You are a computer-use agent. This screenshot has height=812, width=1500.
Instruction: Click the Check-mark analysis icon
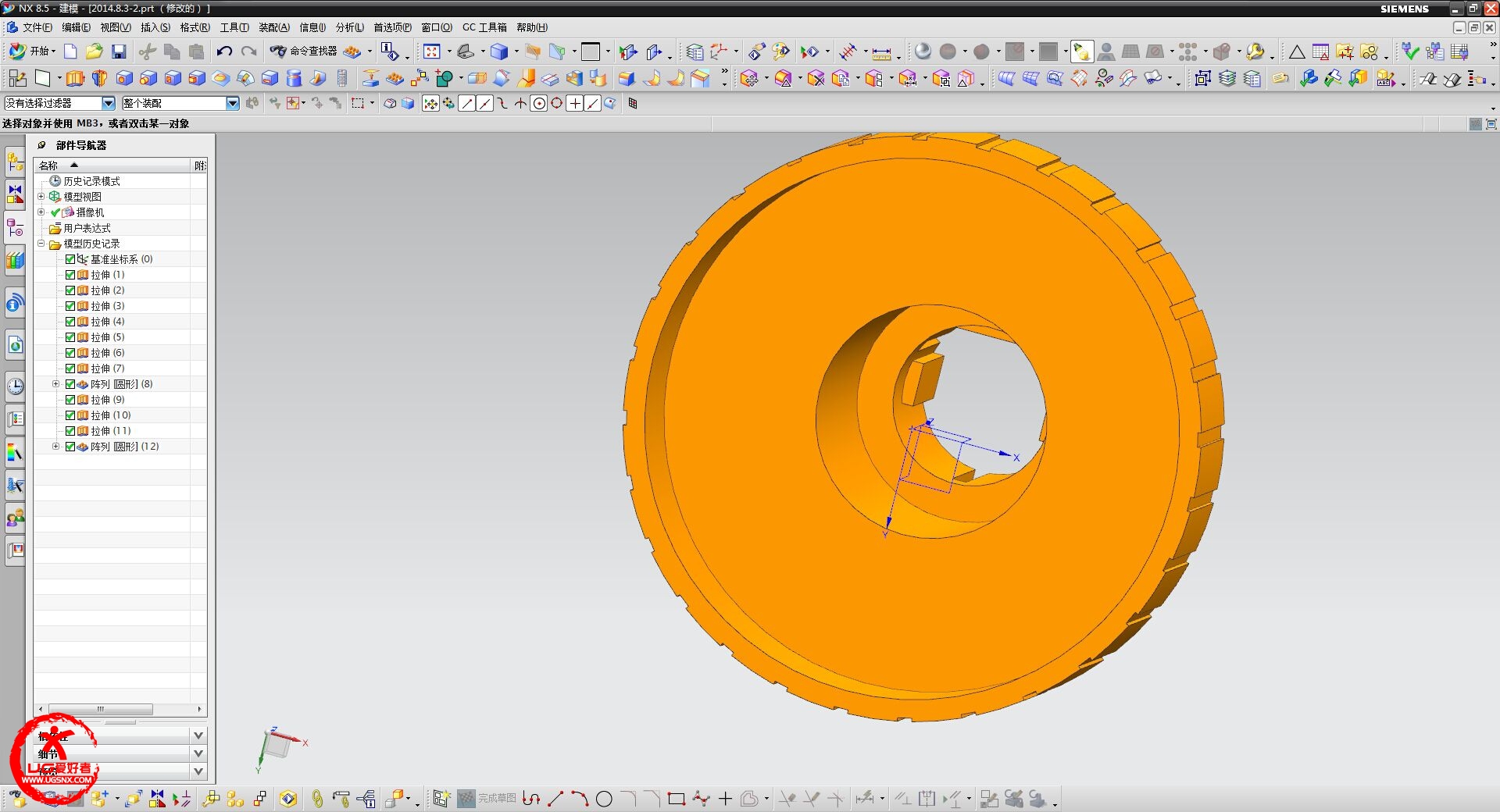(x=1410, y=52)
